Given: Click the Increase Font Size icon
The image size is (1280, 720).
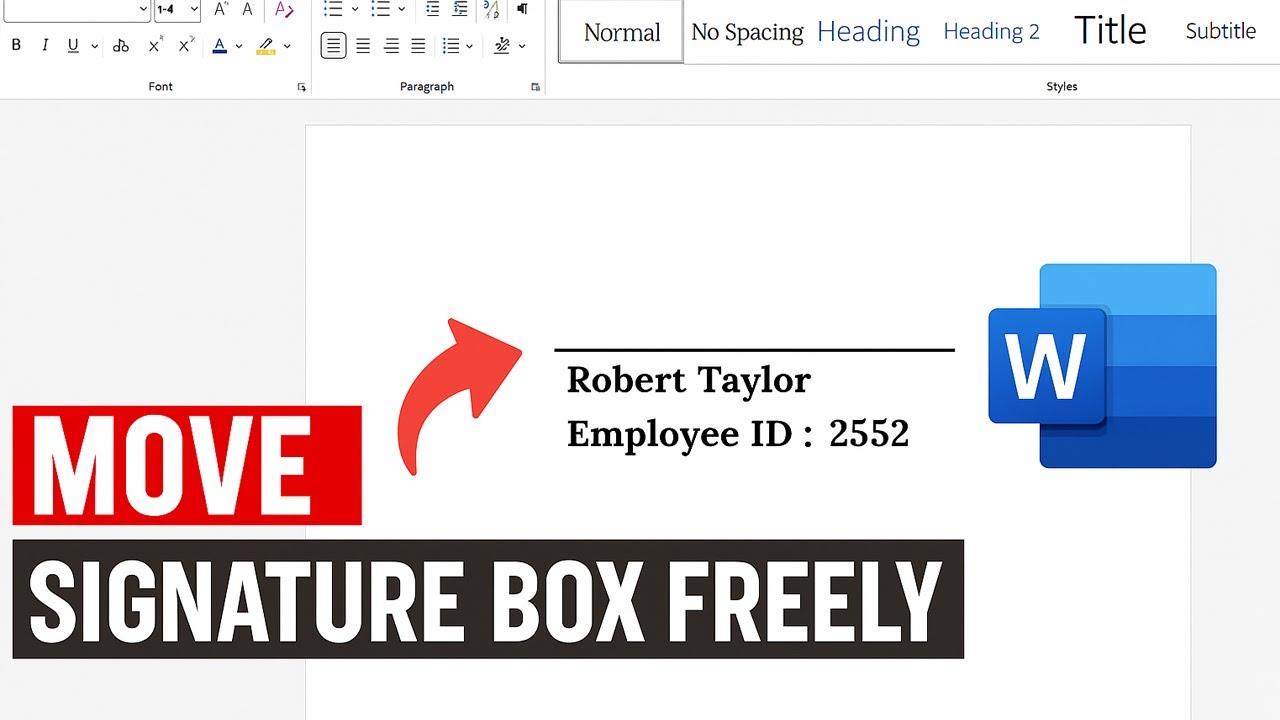Looking at the screenshot, I should [x=221, y=9].
